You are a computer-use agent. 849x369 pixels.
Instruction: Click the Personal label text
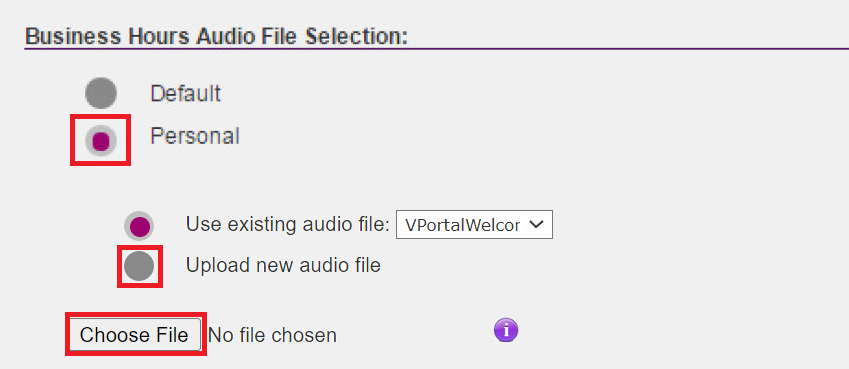pos(194,136)
